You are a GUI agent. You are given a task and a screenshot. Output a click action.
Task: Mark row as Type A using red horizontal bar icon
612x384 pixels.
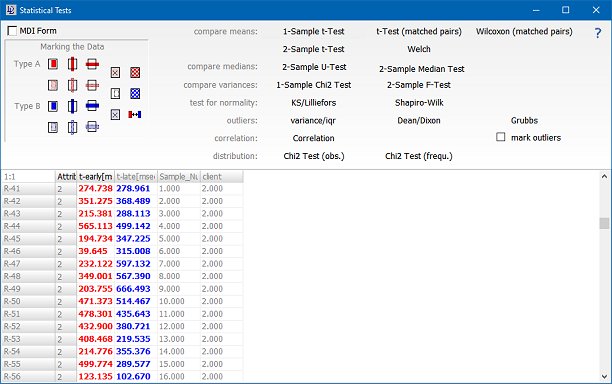pyautogui.click(x=92, y=64)
